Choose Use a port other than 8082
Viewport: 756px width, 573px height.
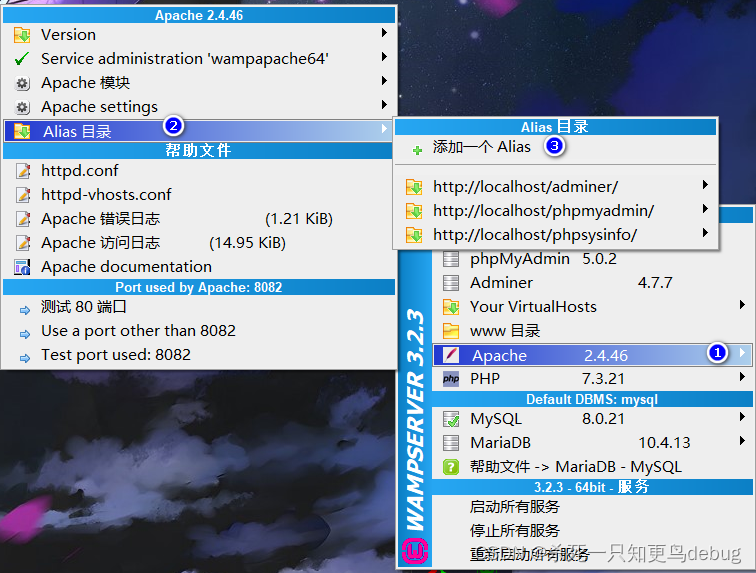(199, 331)
